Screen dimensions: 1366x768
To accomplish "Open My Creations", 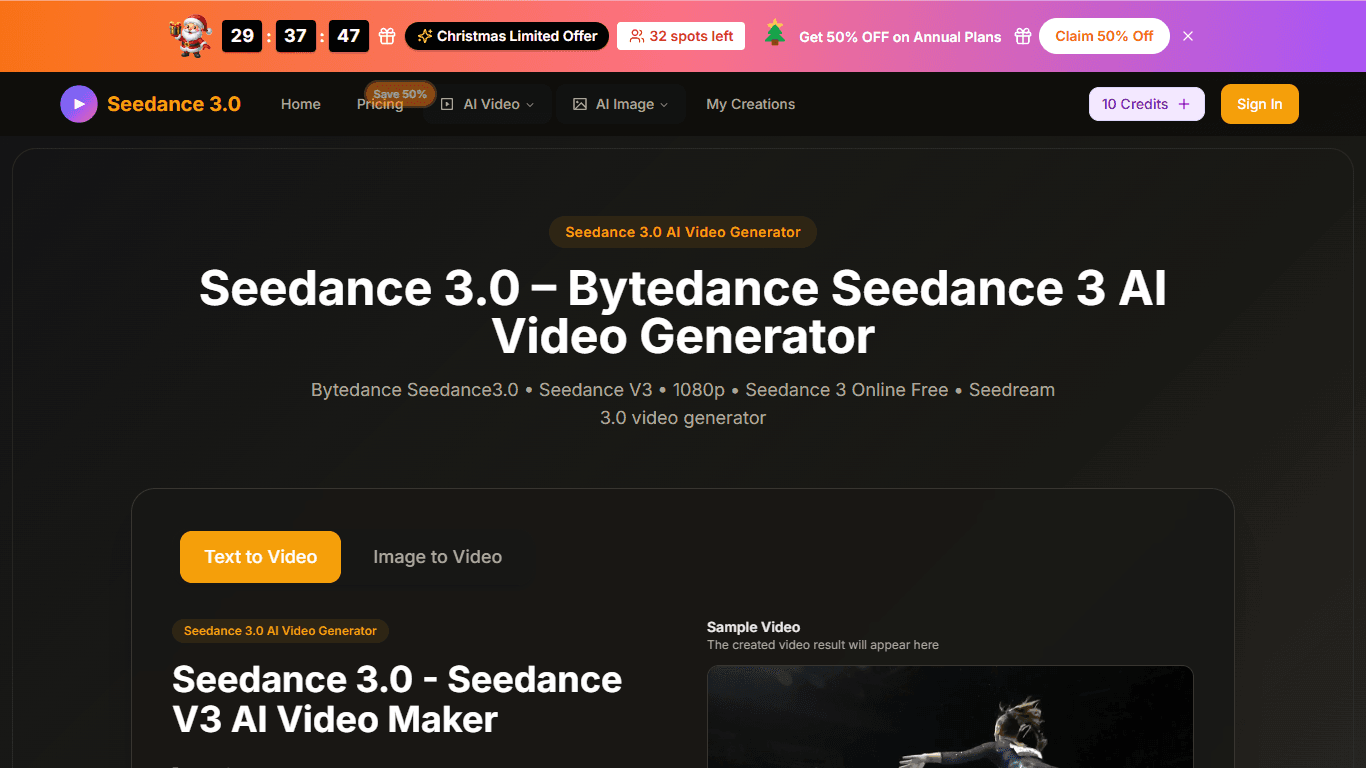I will 751,104.
